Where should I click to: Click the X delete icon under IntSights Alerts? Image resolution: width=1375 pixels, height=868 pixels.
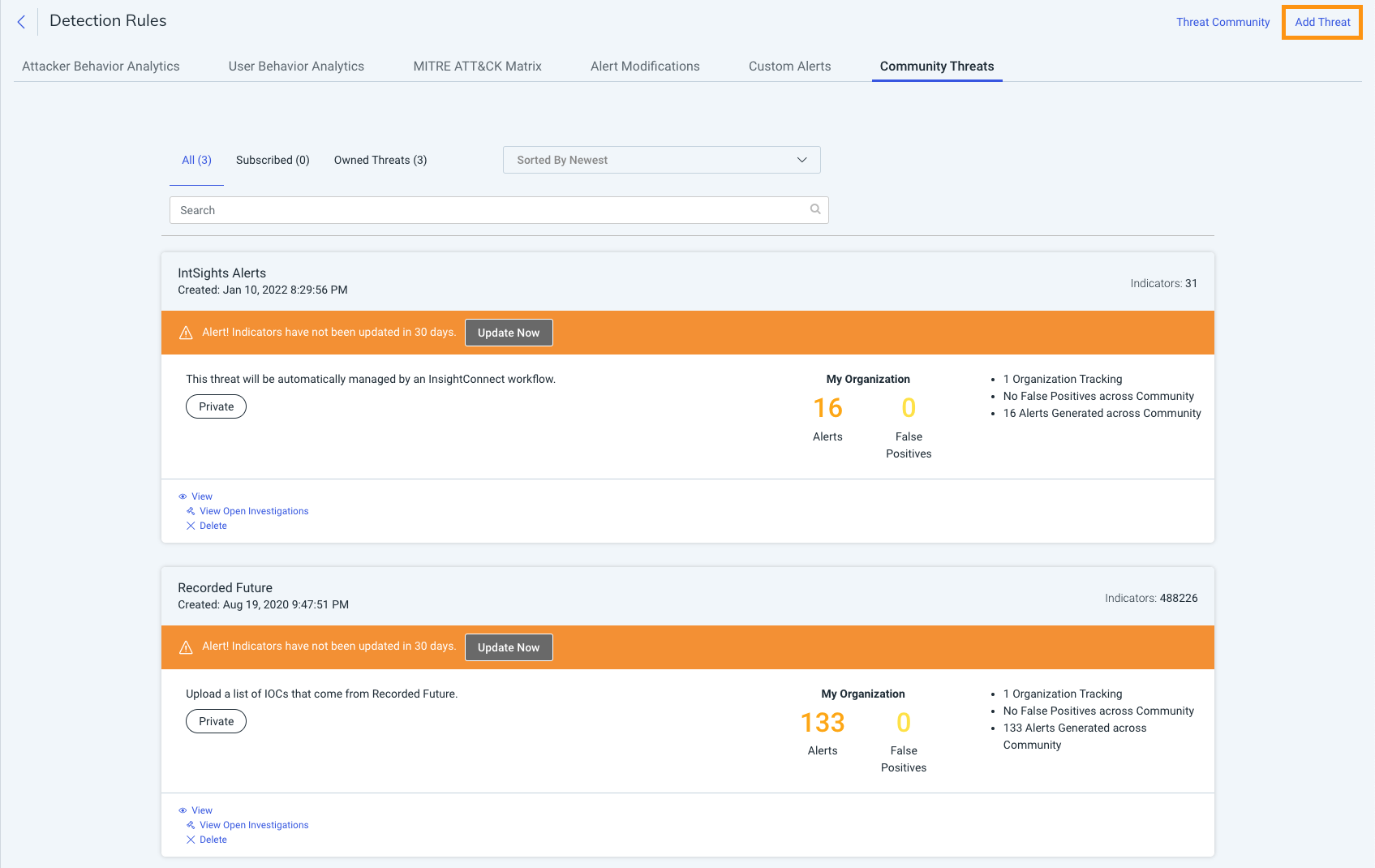(191, 526)
